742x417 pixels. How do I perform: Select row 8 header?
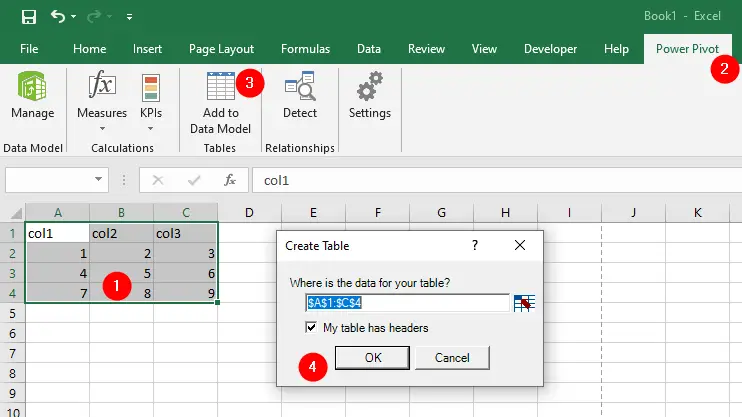12,373
